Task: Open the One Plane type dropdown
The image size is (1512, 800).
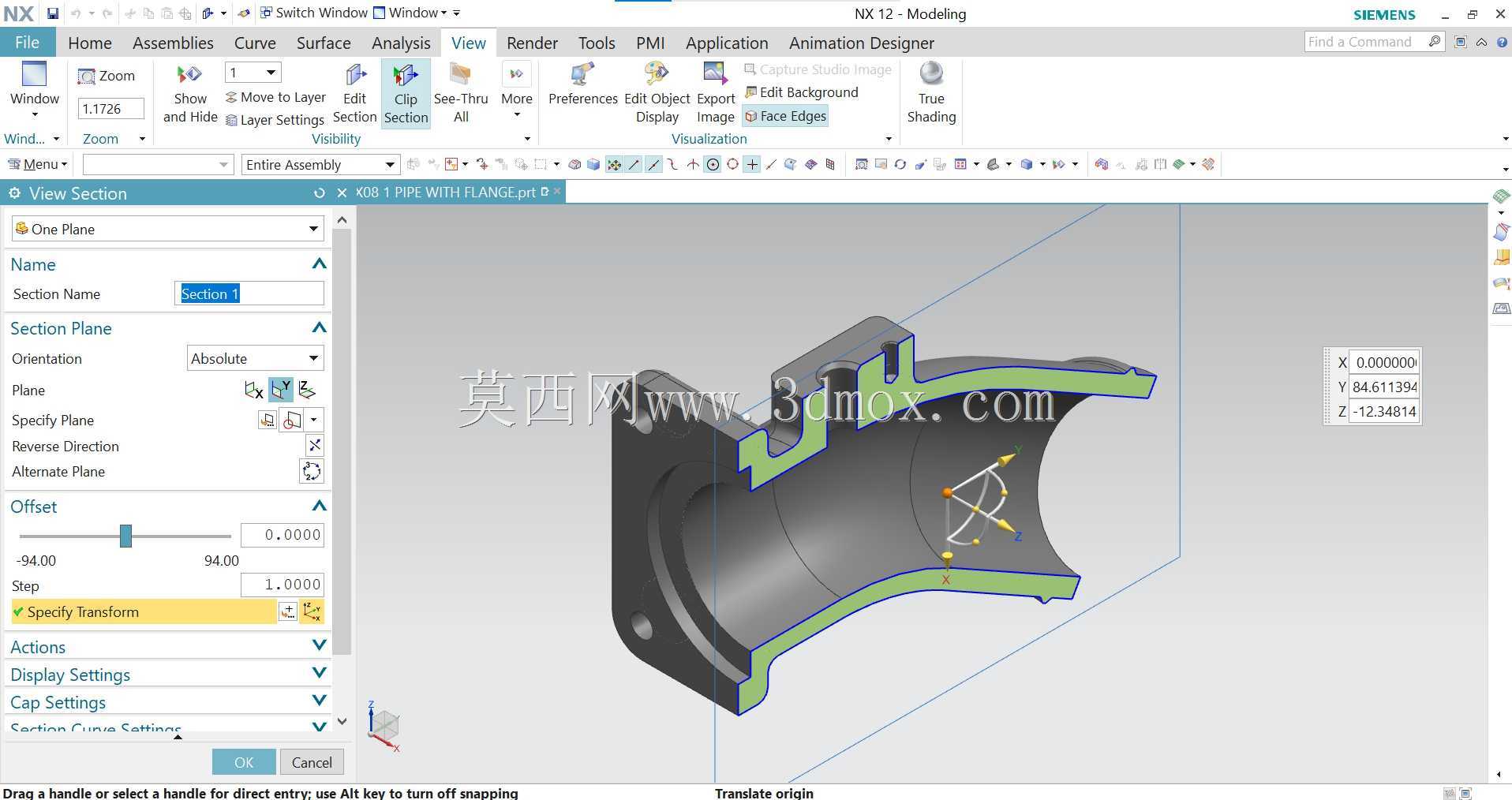Action: [x=168, y=229]
